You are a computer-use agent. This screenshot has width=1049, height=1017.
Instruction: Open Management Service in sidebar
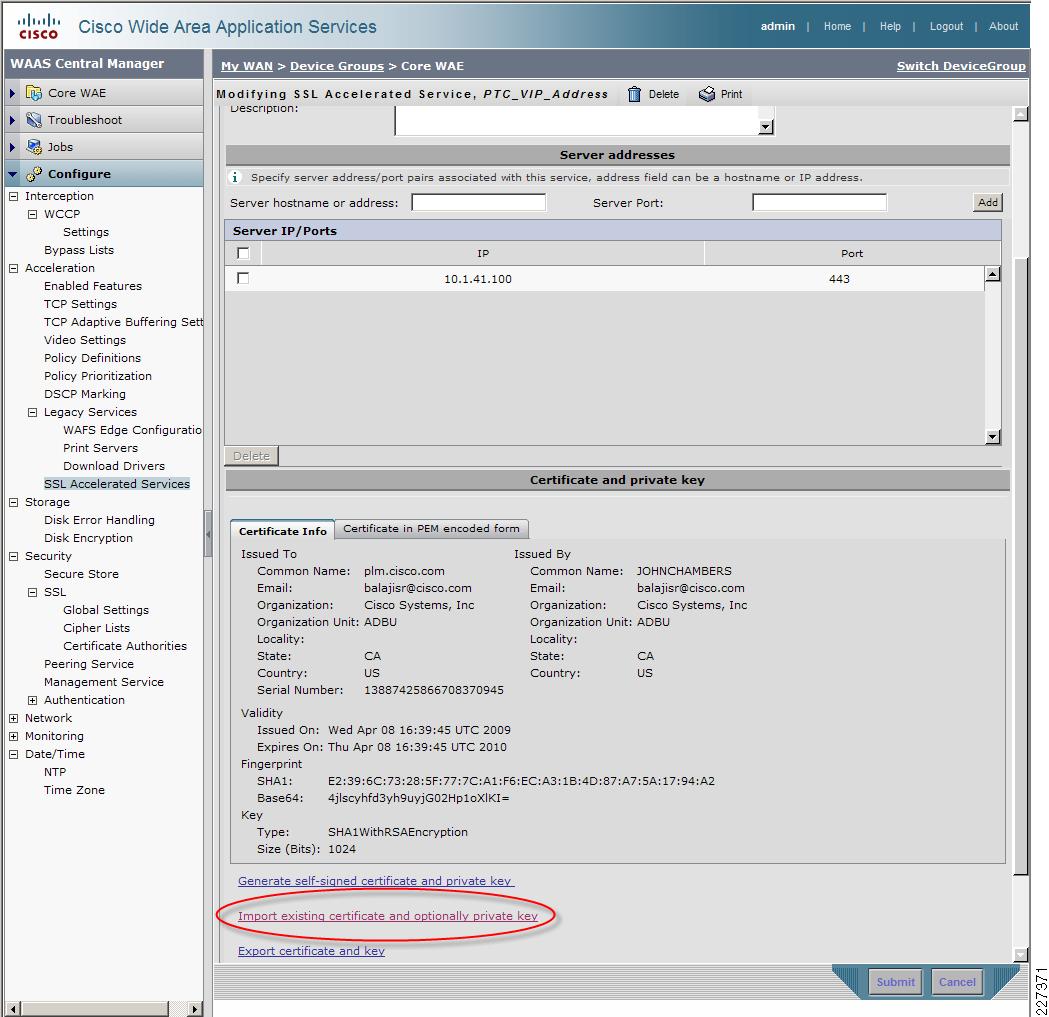(x=104, y=682)
